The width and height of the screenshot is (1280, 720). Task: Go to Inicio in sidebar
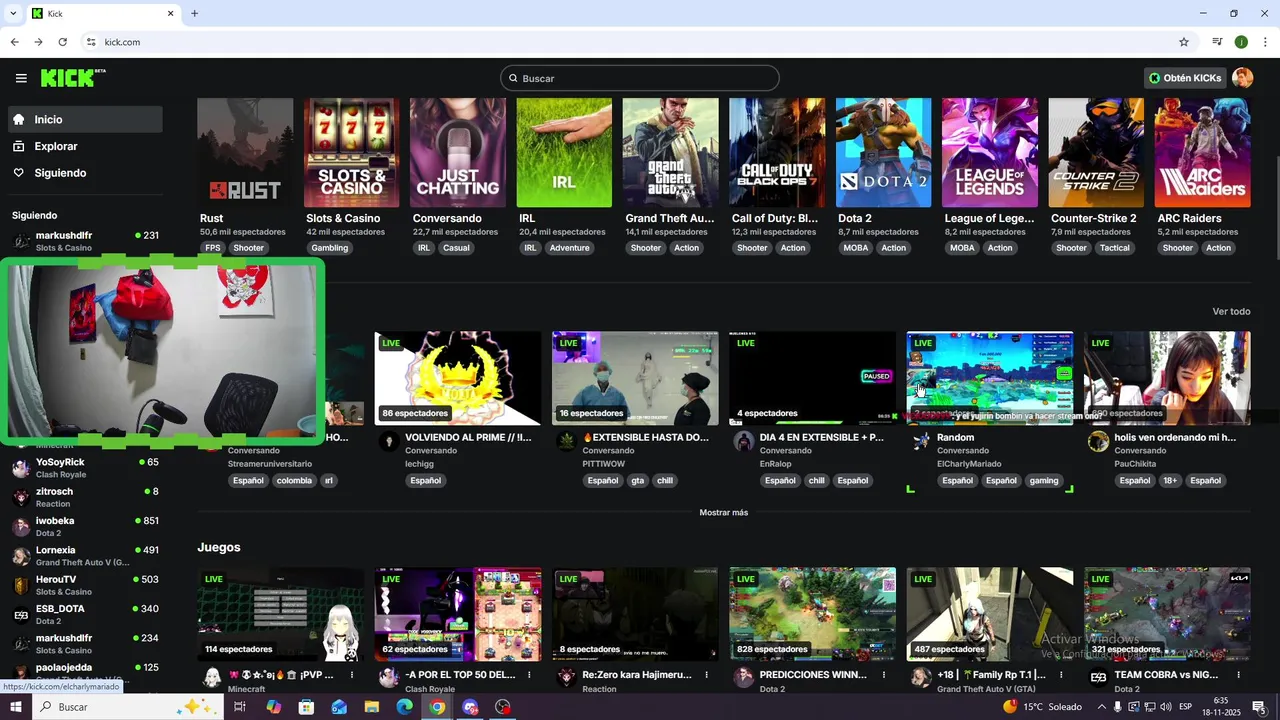[85, 119]
